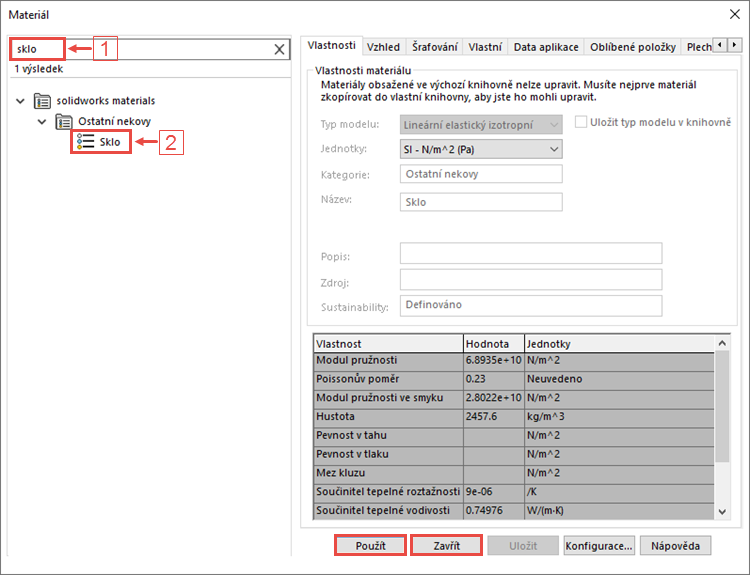The height and width of the screenshot is (575, 750).
Task: Select the Modul pružnosti ve smyku row
Action: tap(514, 398)
